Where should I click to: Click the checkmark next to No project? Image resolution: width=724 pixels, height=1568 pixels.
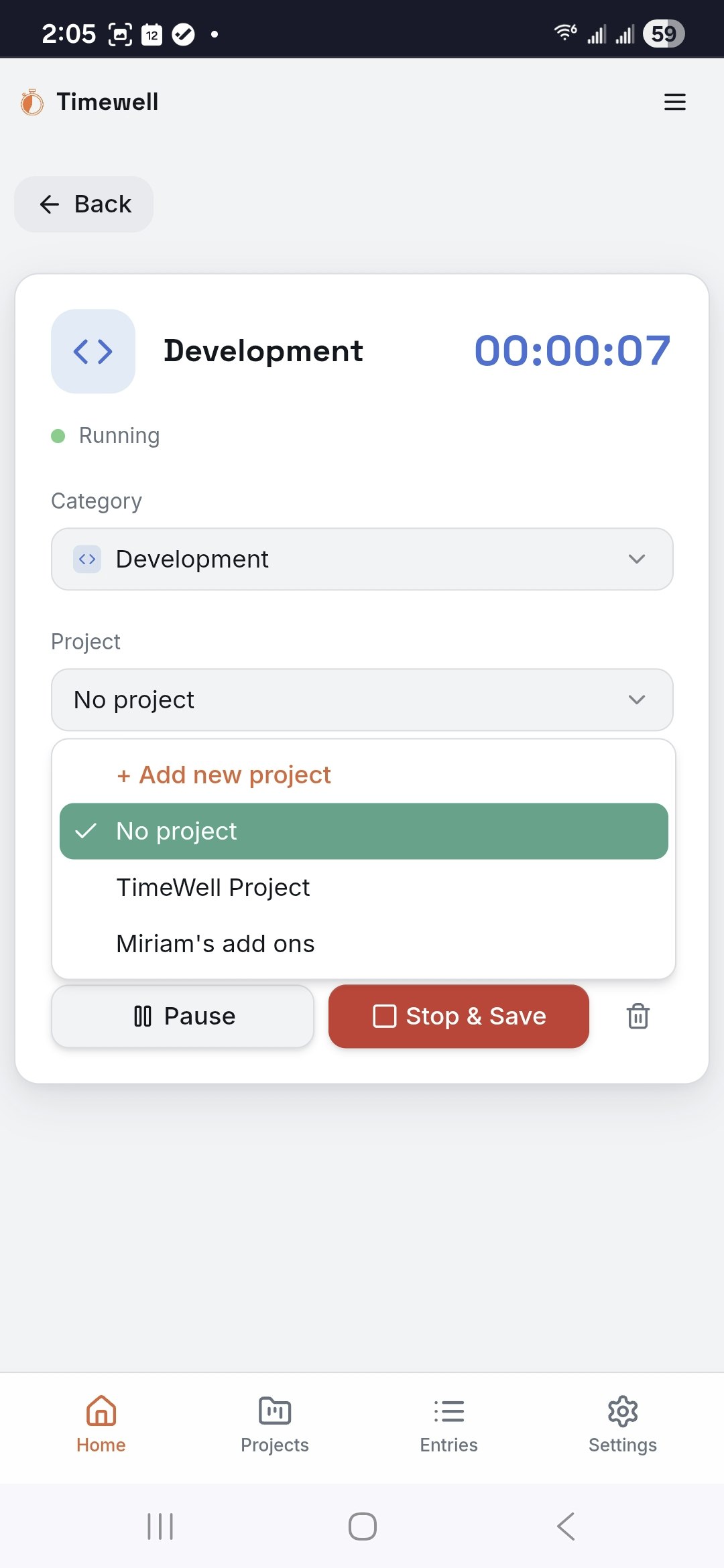pos(87,831)
